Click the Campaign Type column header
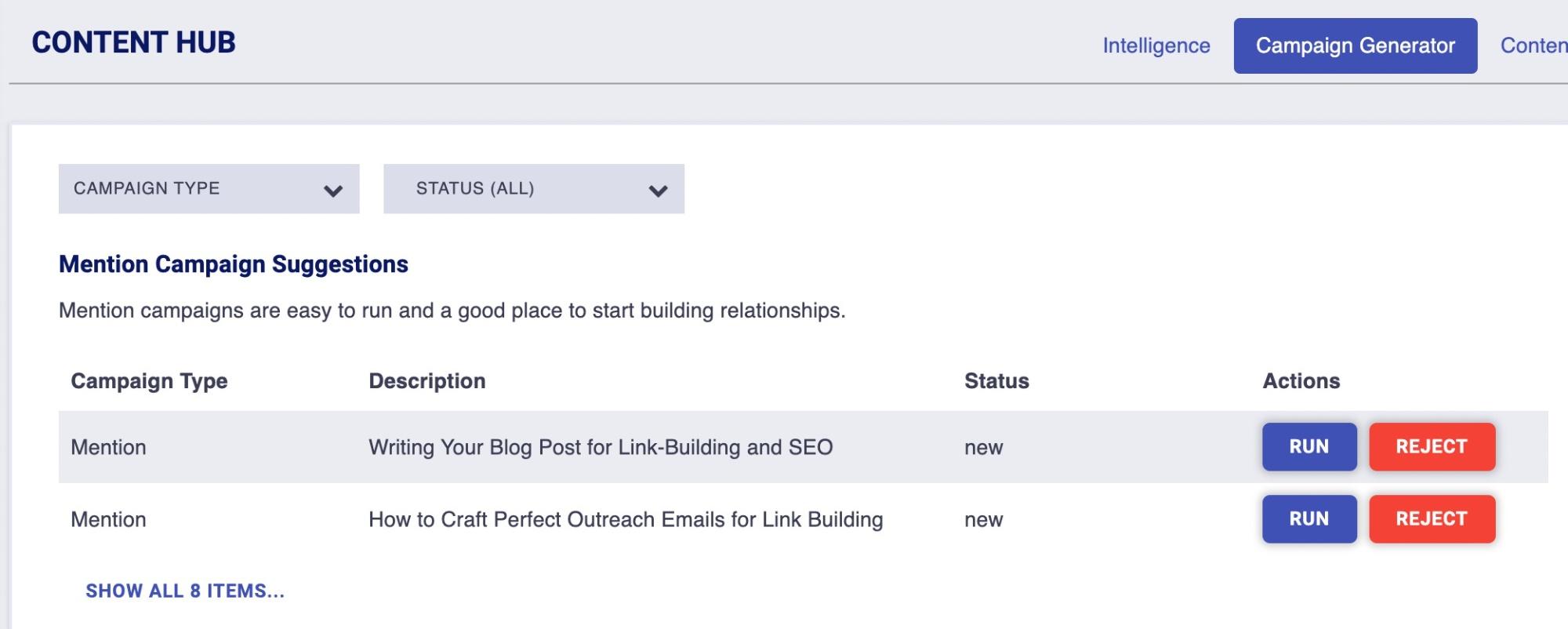This screenshot has width=1568, height=629. [149, 381]
